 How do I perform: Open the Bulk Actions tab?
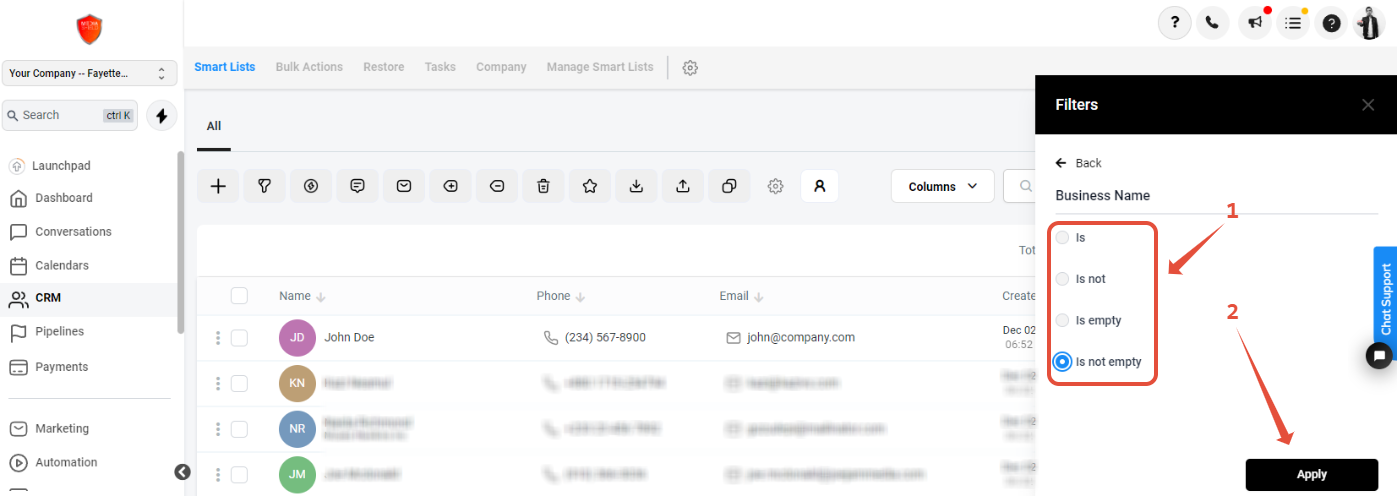[x=309, y=67]
